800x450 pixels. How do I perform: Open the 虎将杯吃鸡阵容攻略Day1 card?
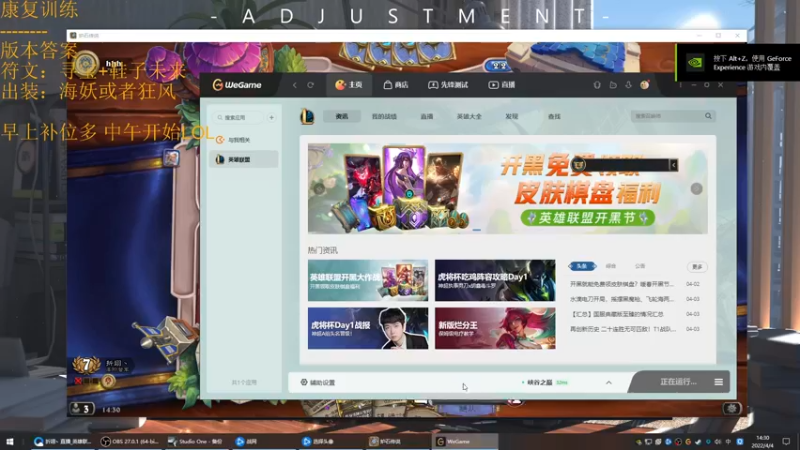[x=495, y=280]
